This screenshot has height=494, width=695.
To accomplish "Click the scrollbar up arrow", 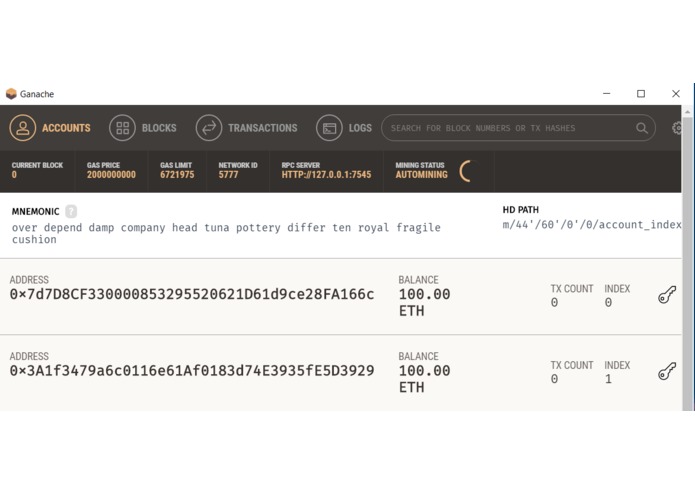I will (x=687, y=112).
